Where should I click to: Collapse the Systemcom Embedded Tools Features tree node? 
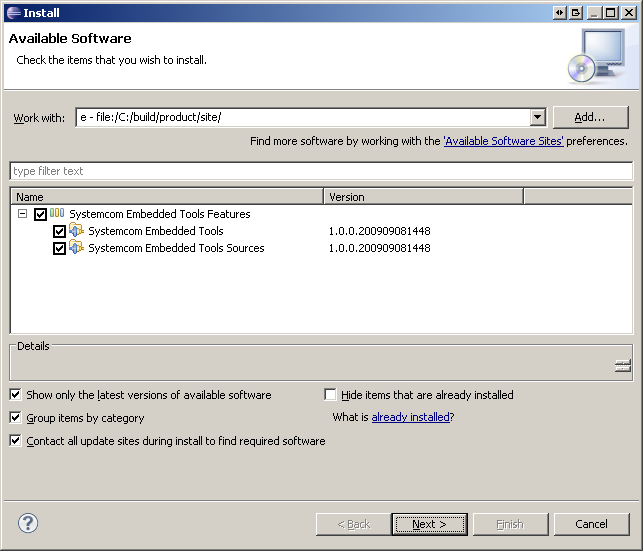click(x=23, y=214)
